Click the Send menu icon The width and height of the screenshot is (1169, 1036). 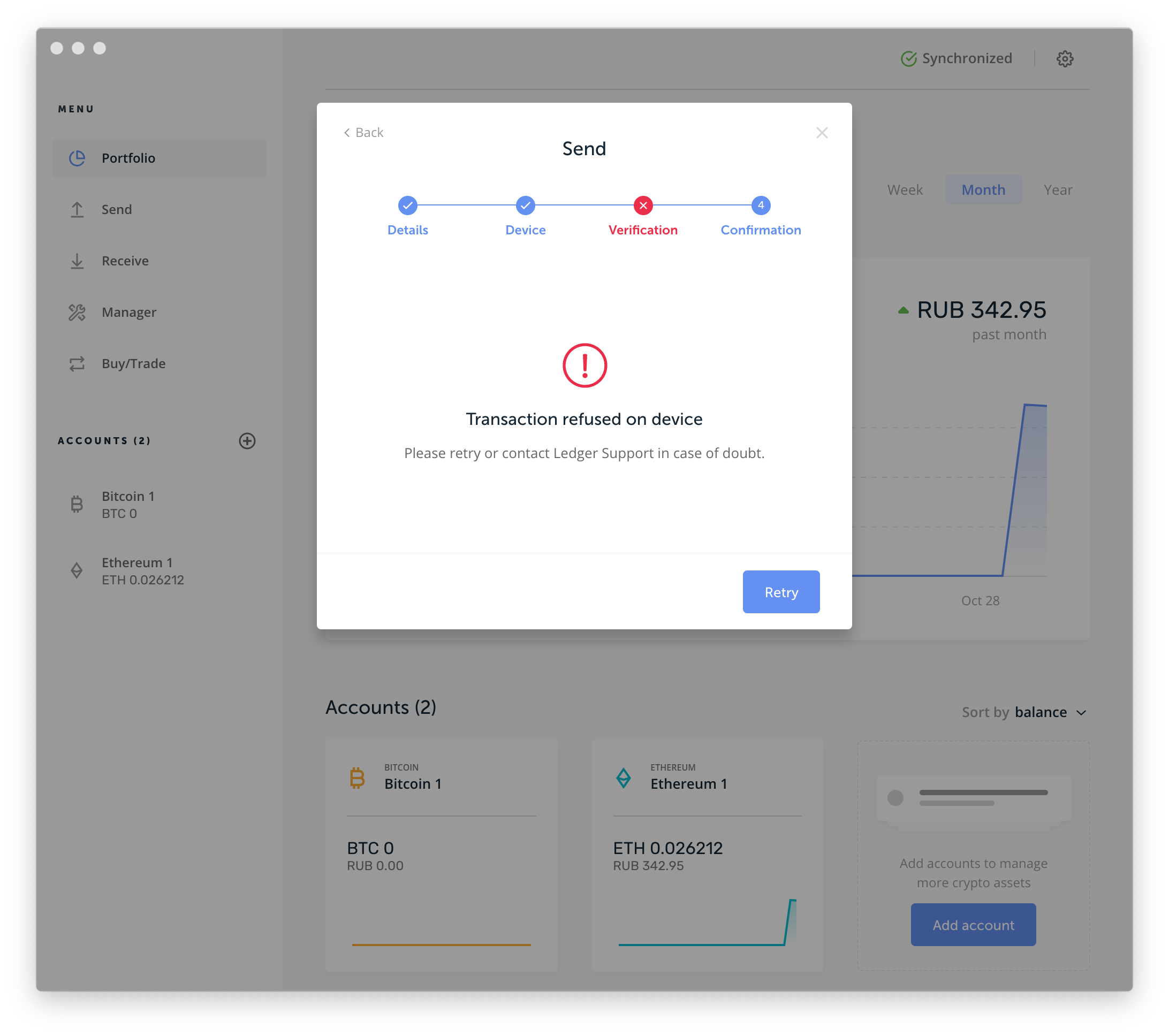tap(79, 209)
